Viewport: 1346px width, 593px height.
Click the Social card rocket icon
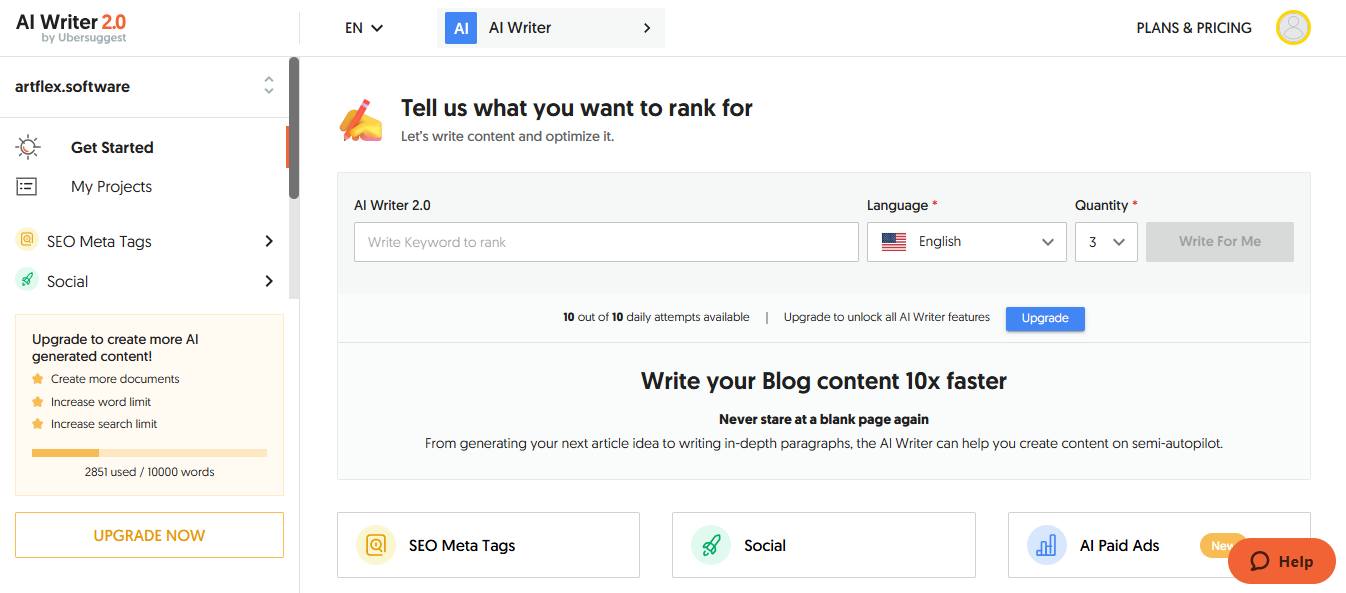click(x=711, y=545)
